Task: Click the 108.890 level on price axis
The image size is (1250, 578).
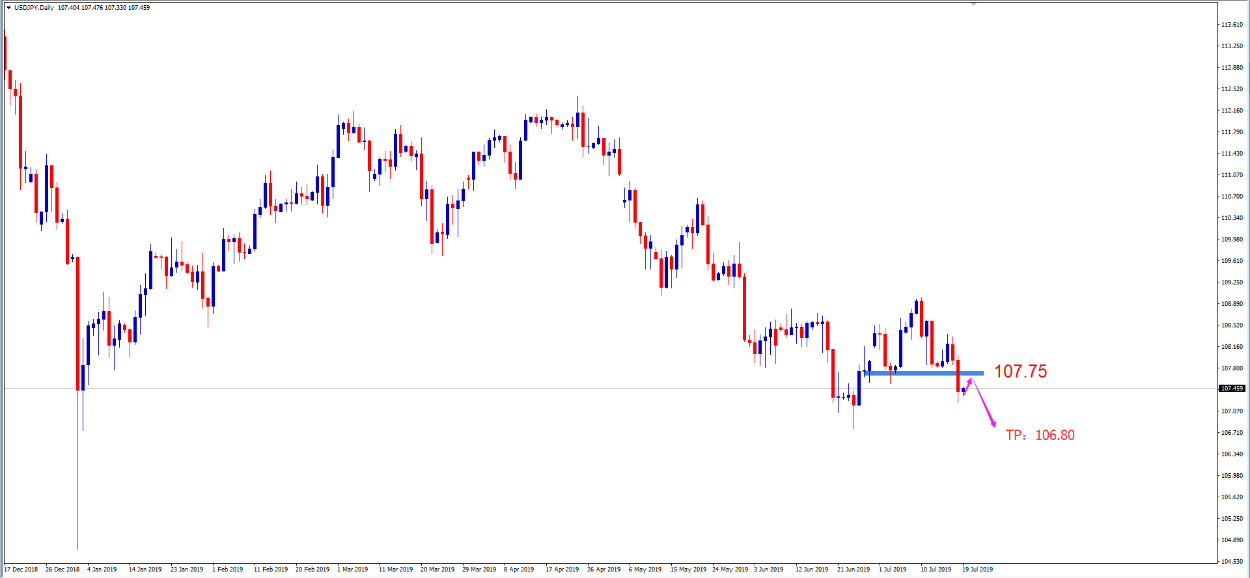Action: coord(1231,304)
